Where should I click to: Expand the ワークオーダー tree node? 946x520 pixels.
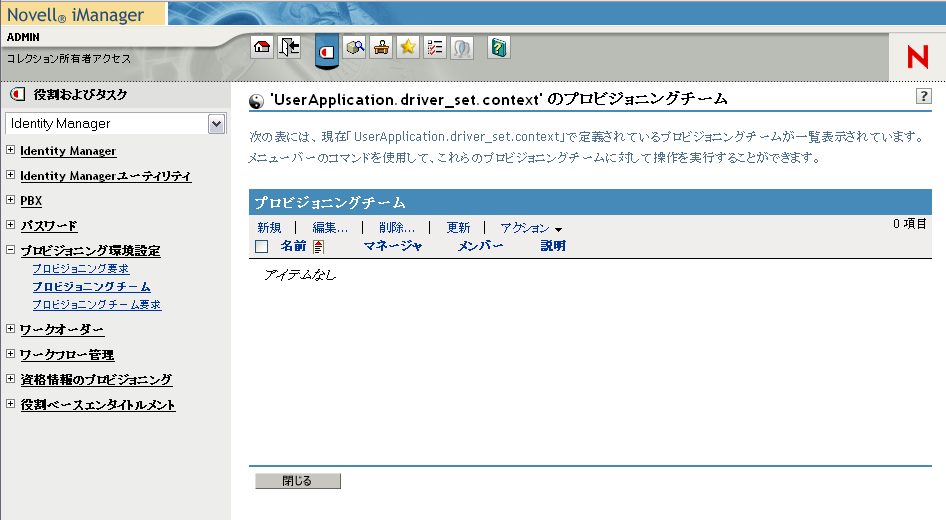click(10, 328)
